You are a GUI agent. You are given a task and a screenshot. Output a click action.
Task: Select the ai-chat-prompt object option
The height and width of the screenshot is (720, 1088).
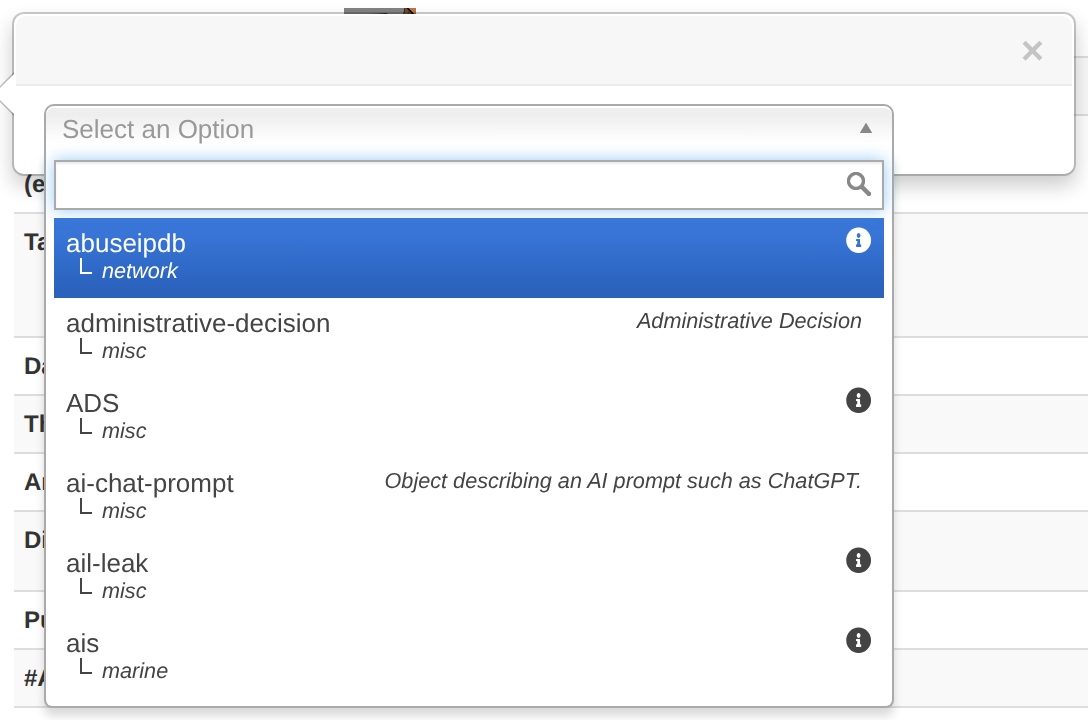tap(468, 497)
